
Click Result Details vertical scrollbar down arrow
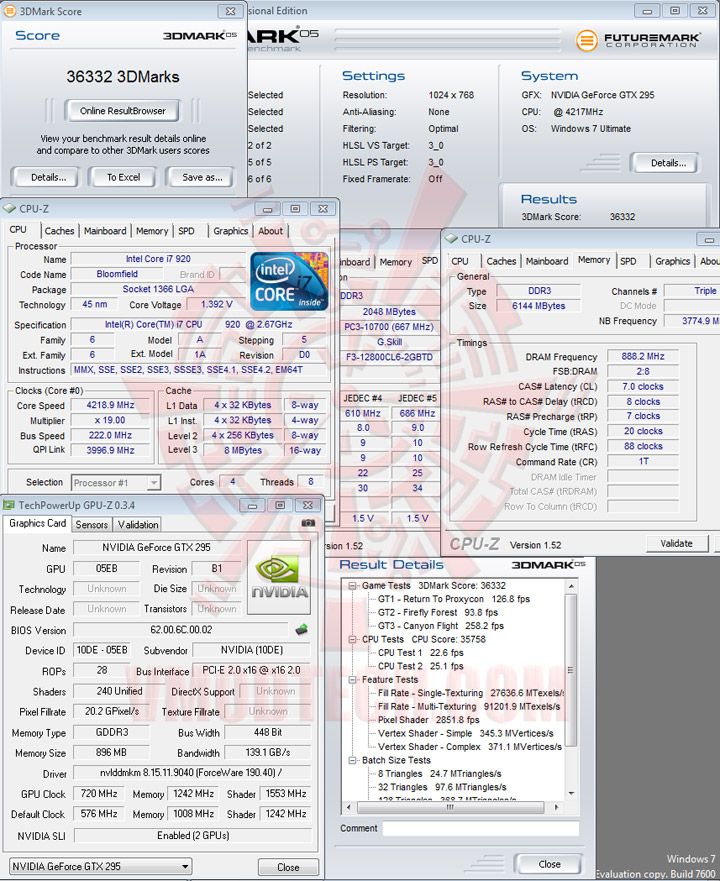click(572, 793)
